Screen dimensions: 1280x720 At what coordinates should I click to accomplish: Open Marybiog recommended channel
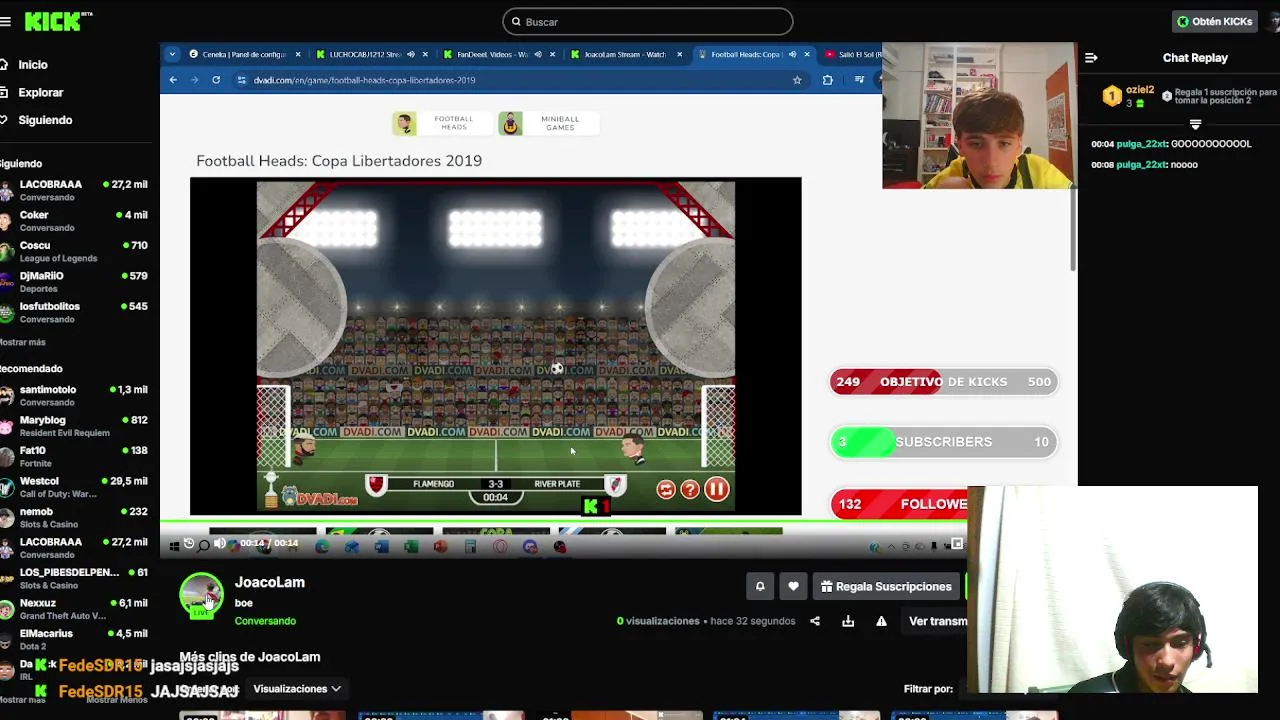coord(75,426)
